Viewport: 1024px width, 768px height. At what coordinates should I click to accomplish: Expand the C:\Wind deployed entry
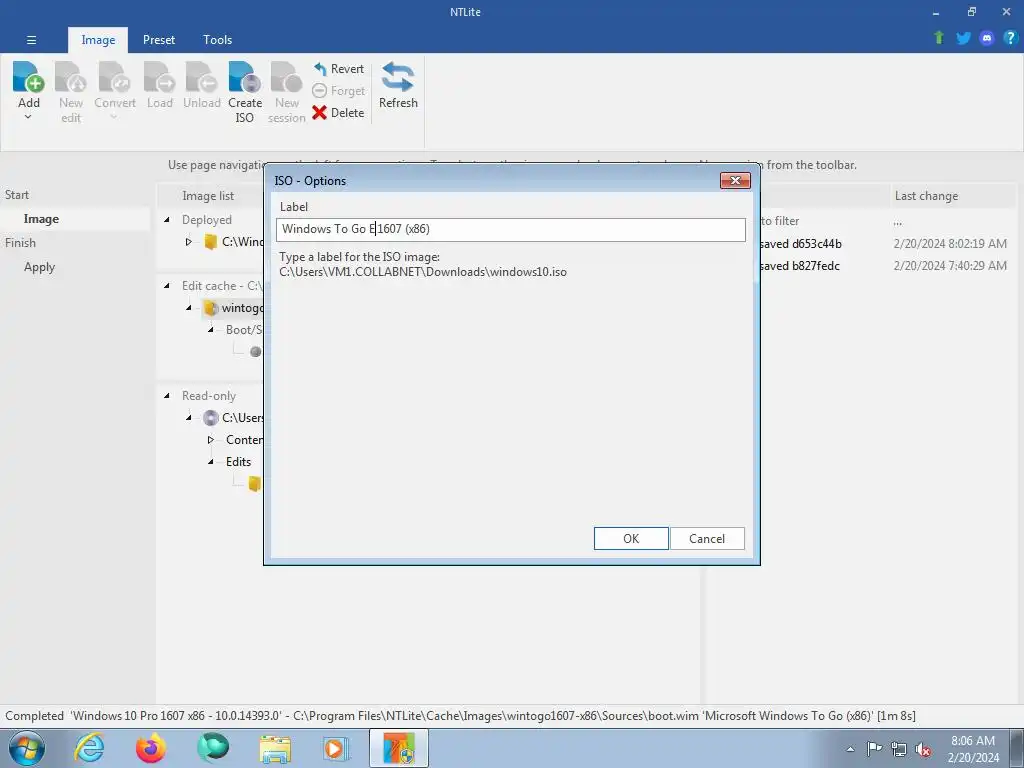tap(189, 242)
